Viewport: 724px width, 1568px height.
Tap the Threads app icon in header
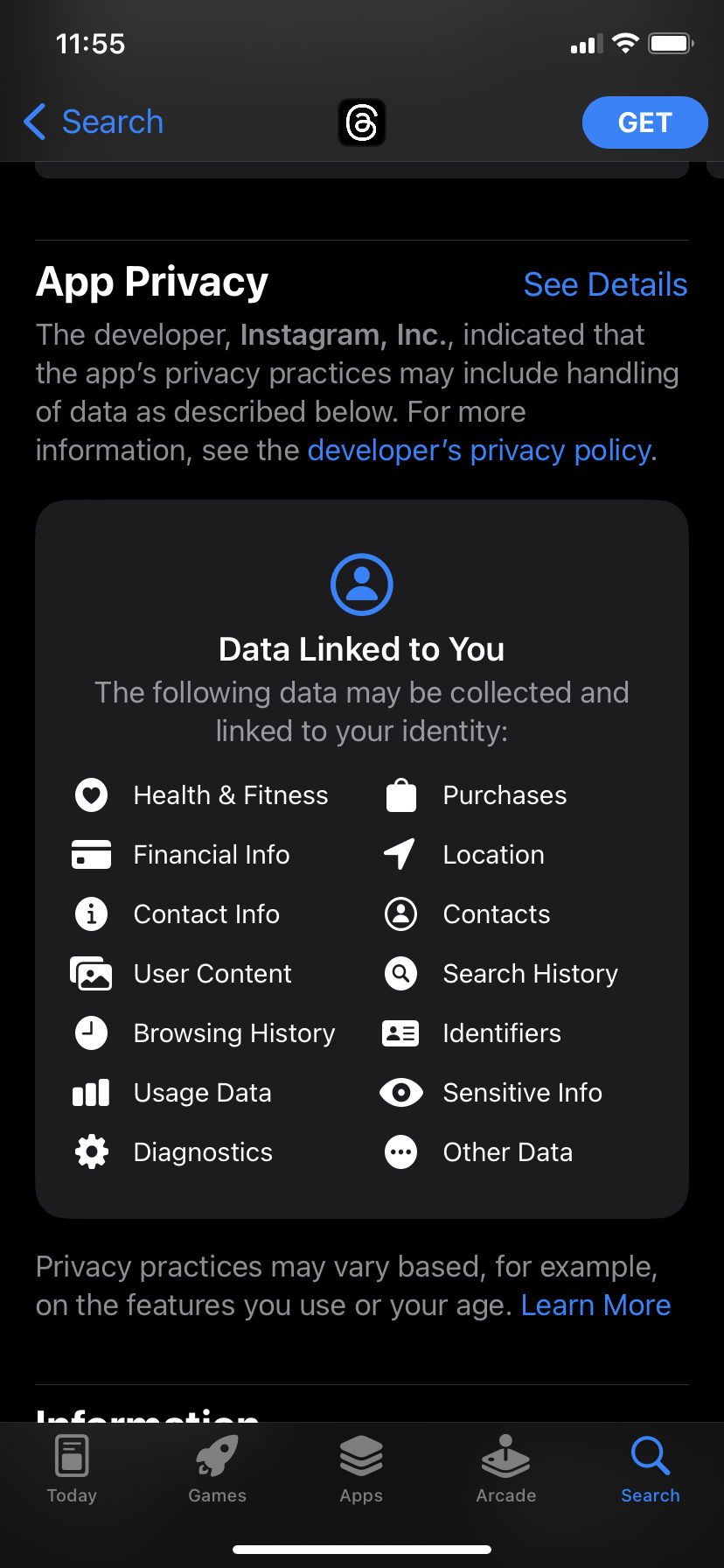[361, 122]
